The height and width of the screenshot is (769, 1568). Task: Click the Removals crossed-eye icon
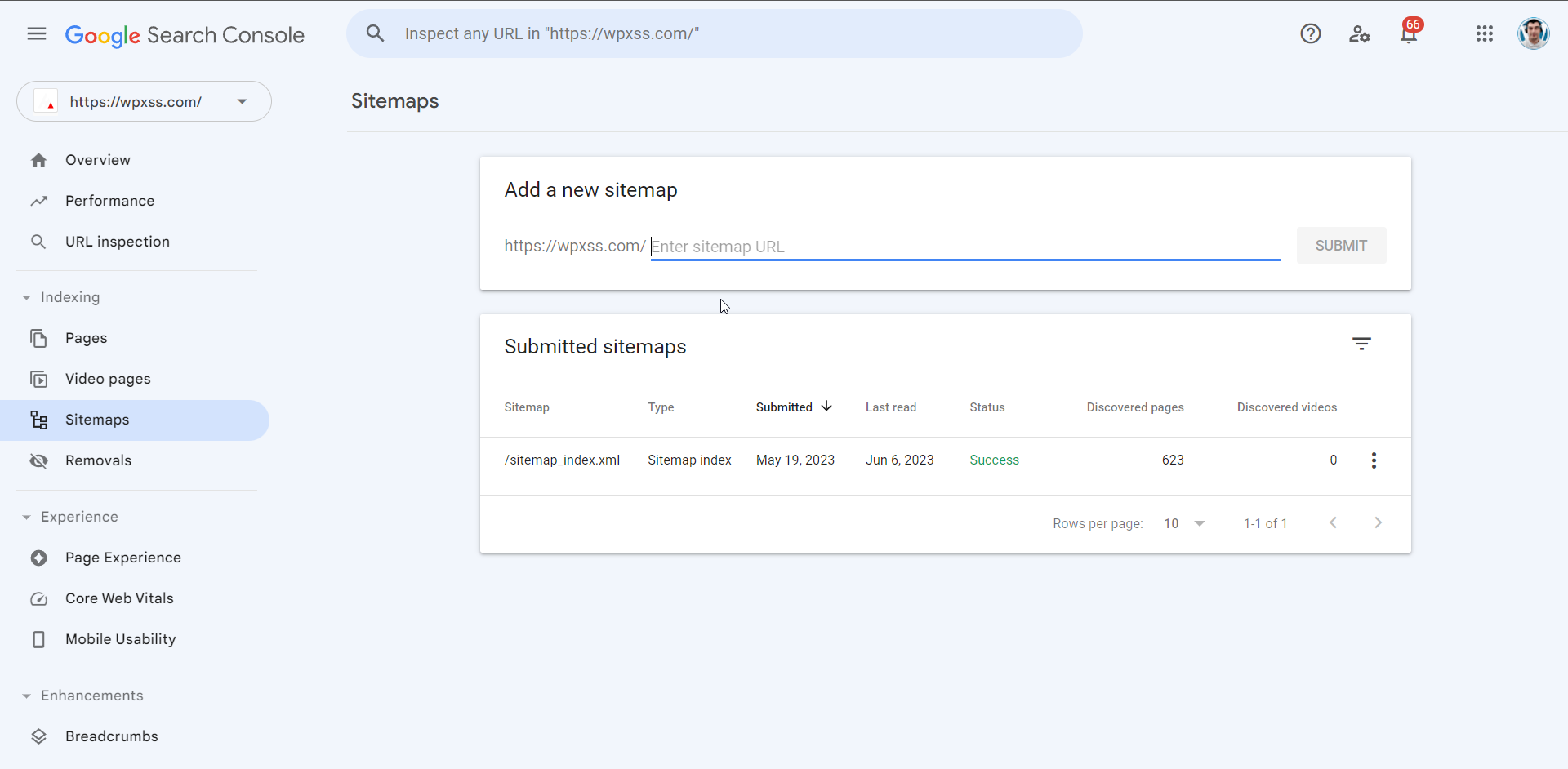coord(38,460)
